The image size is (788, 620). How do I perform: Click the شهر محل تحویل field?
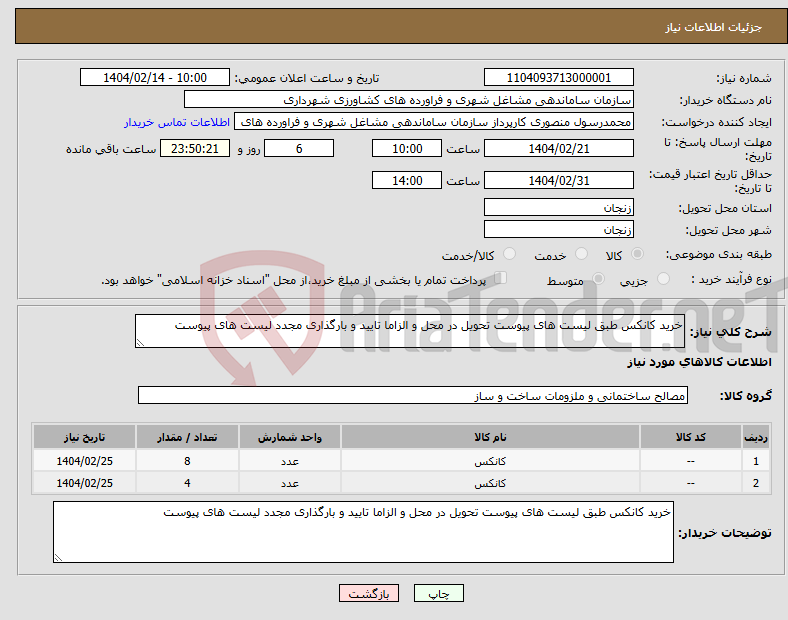tap(558, 229)
